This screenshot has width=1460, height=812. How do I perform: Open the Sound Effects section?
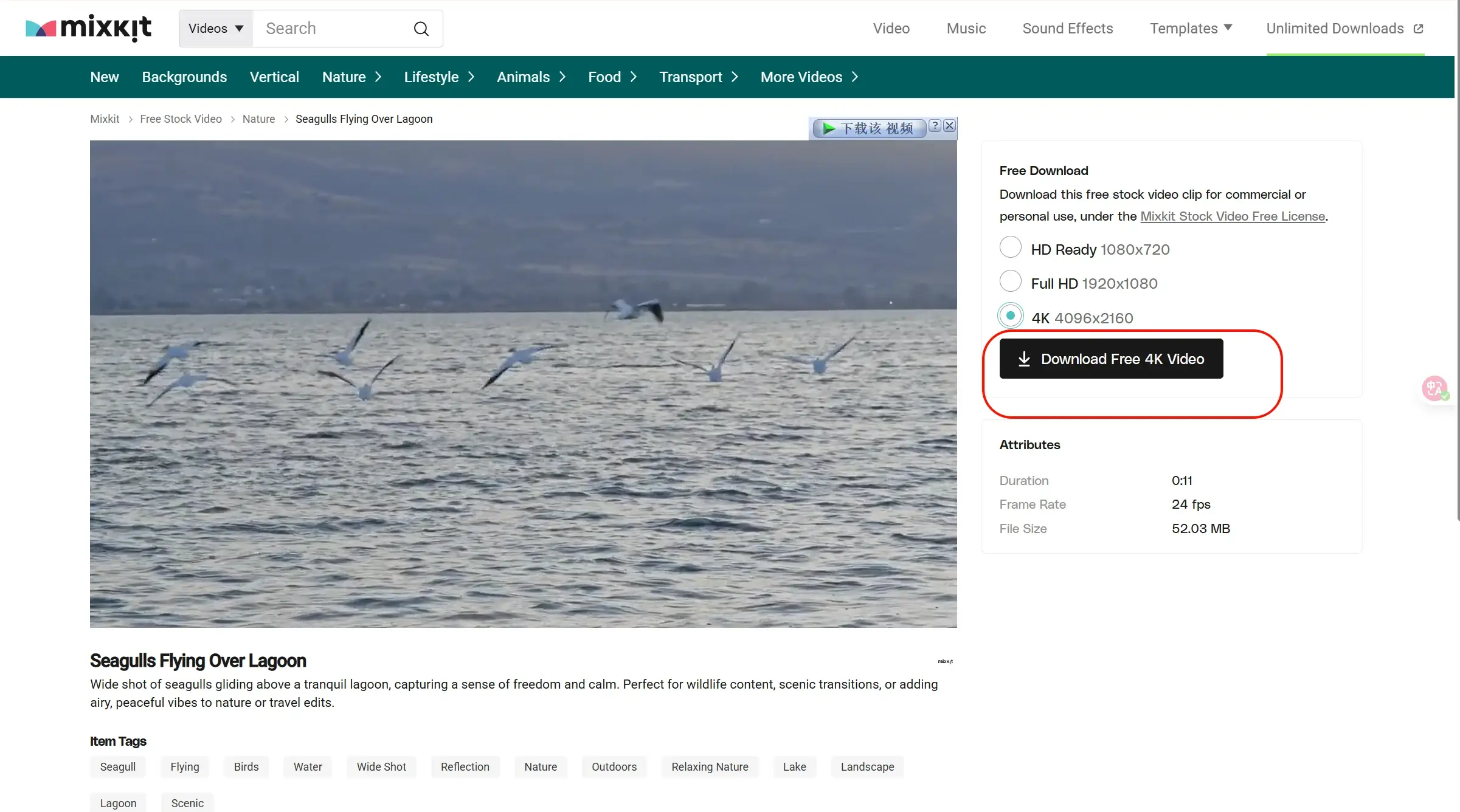click(x=1067, y=29)
